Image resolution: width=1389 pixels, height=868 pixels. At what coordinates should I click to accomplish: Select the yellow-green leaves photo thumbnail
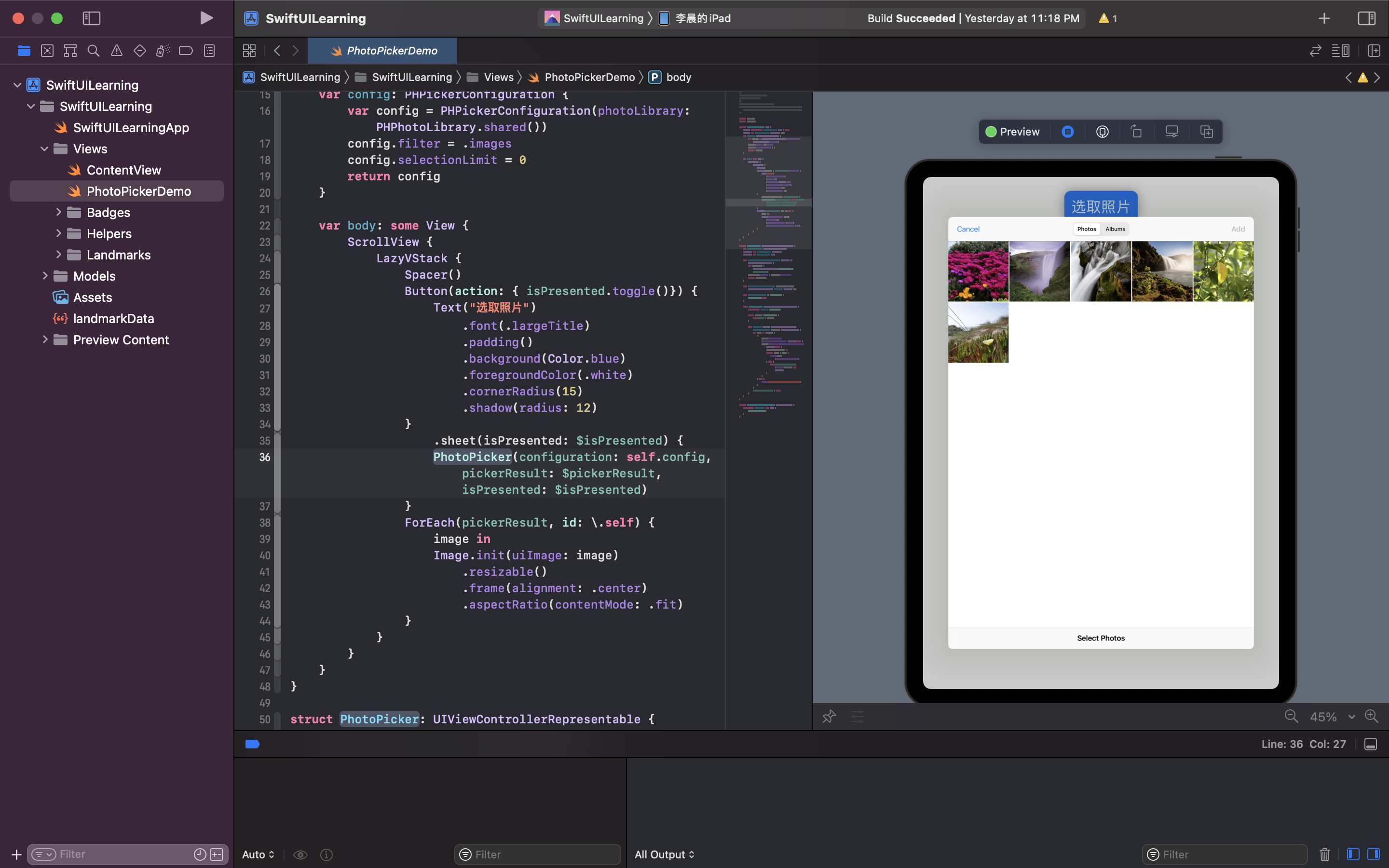[x=1223, y=271]
